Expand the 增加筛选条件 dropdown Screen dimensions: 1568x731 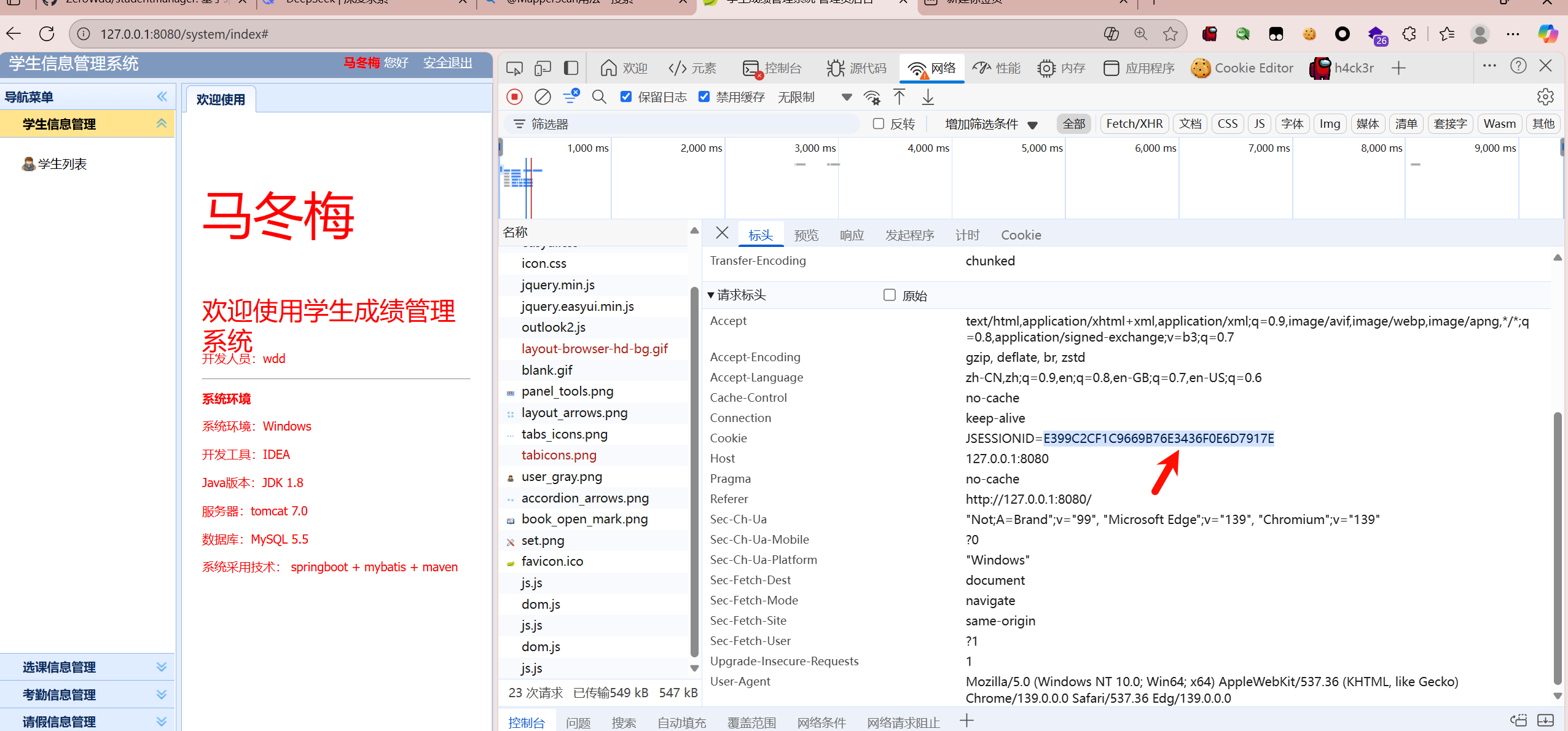pyautogui.click(x=990, y=124)
